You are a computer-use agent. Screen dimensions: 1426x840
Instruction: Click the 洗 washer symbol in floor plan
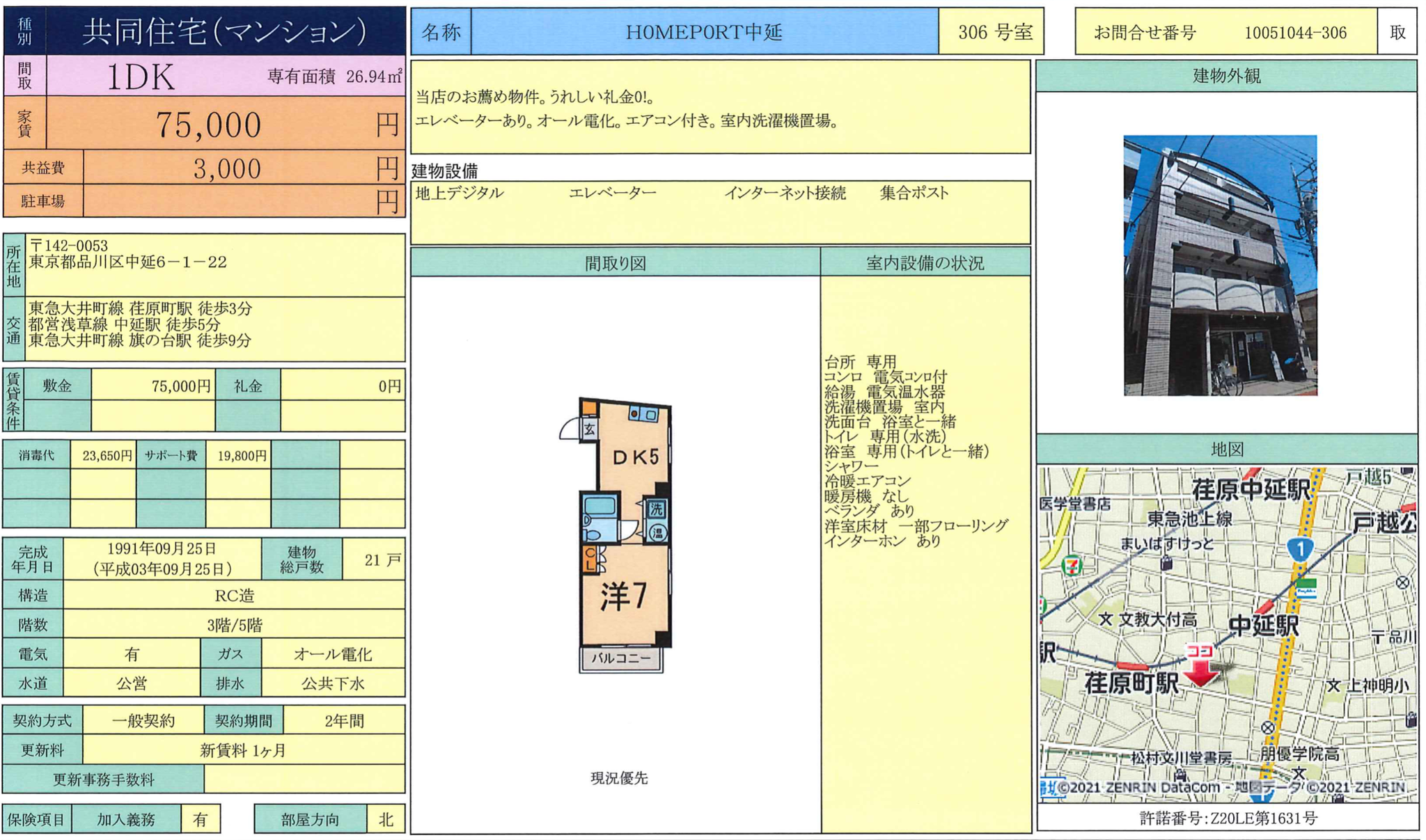click(x=657, y=509)
